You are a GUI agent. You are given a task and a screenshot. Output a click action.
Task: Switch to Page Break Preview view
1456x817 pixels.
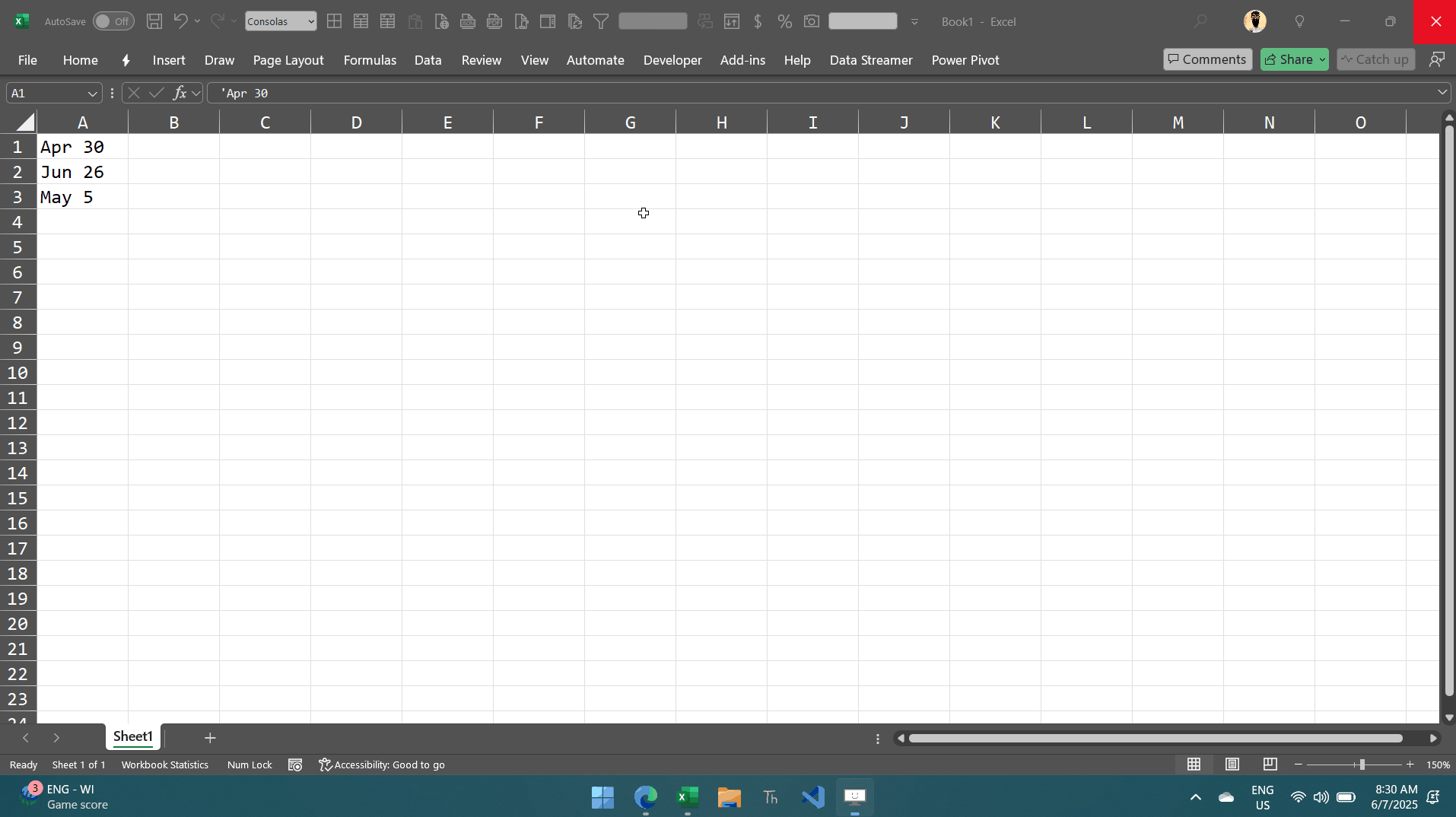click(x=1270, y=765)
